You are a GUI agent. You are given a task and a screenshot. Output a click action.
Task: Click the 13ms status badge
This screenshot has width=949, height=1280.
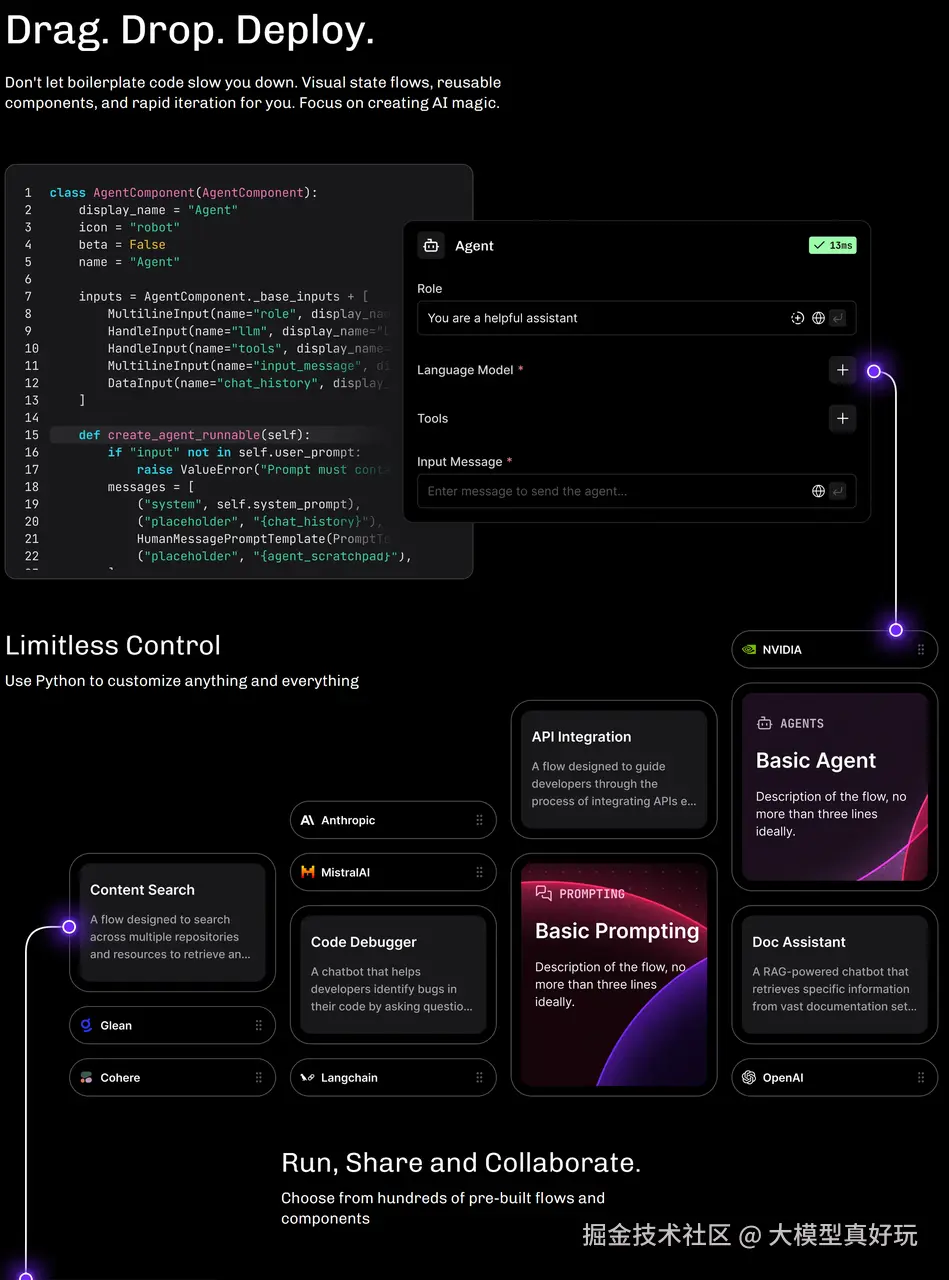(x=833, y=245)
